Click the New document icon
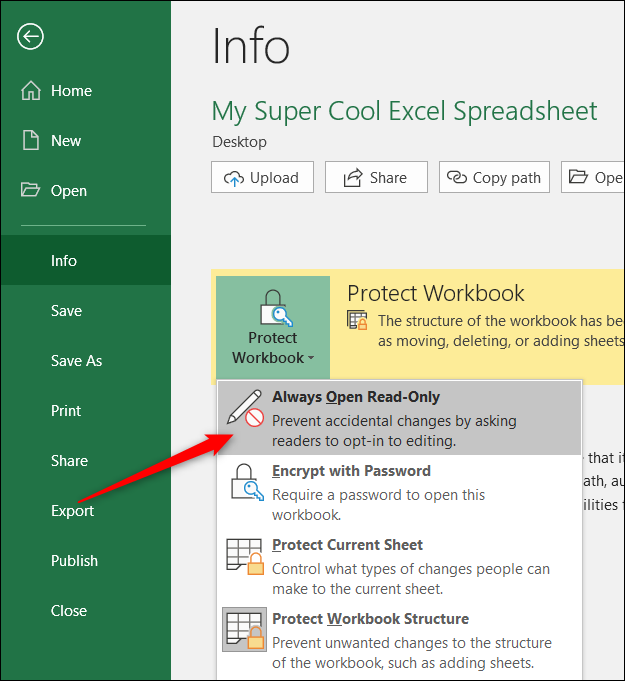This screenshot has height=681, width=625. 30,141
